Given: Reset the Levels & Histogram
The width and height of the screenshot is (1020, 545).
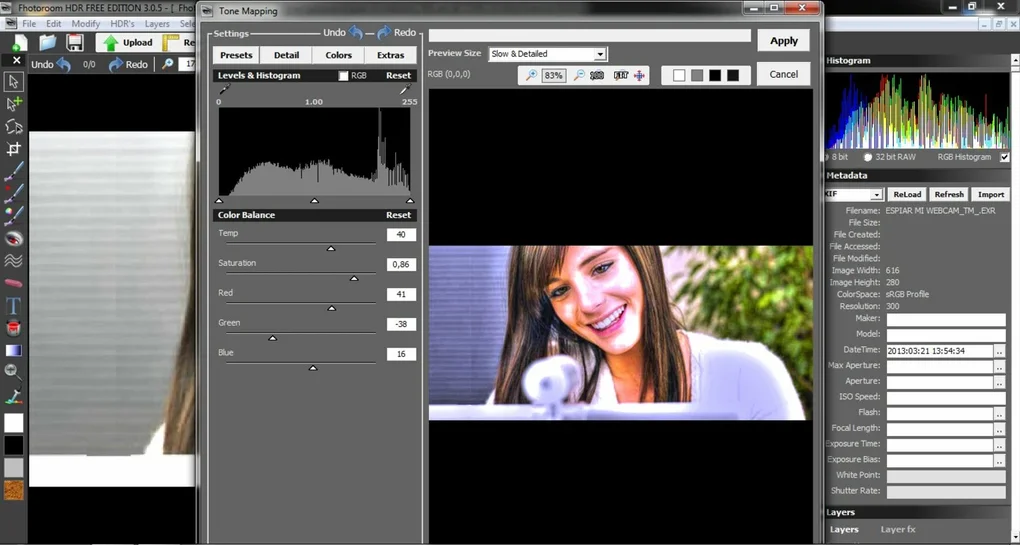Looking at the screenshot, I should [x=398, y=76].
